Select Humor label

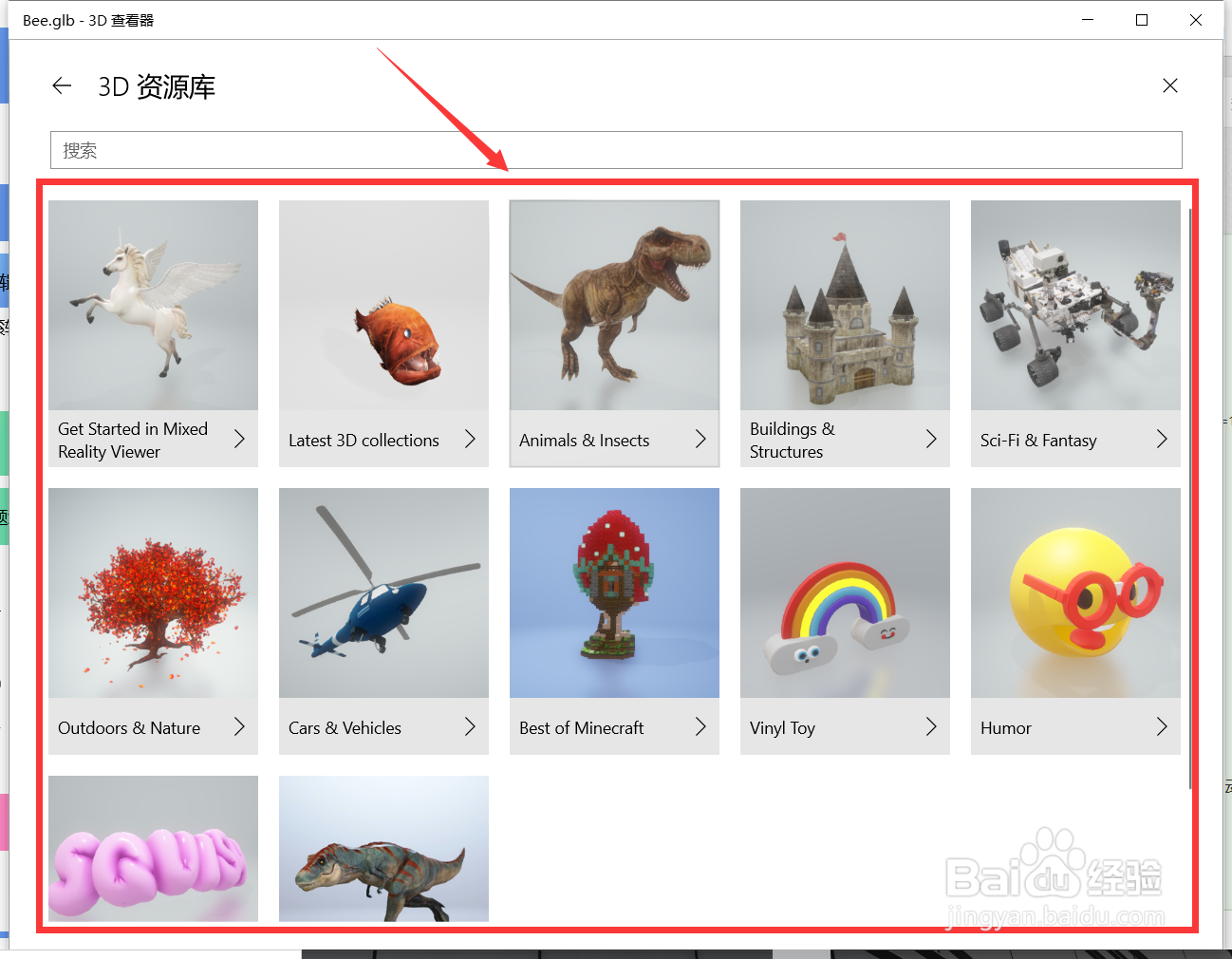[1005, 728]
